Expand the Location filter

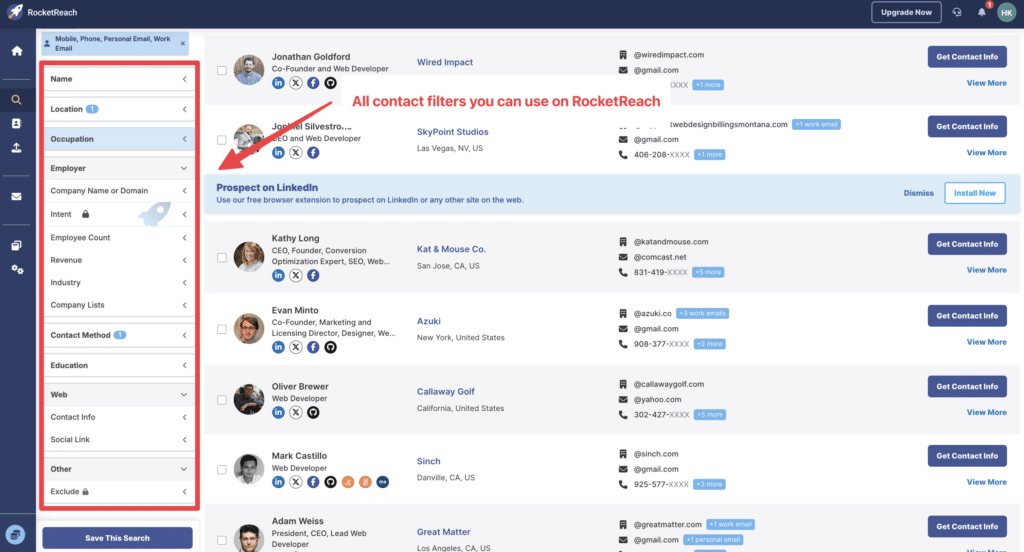click(x=119, y=109)
